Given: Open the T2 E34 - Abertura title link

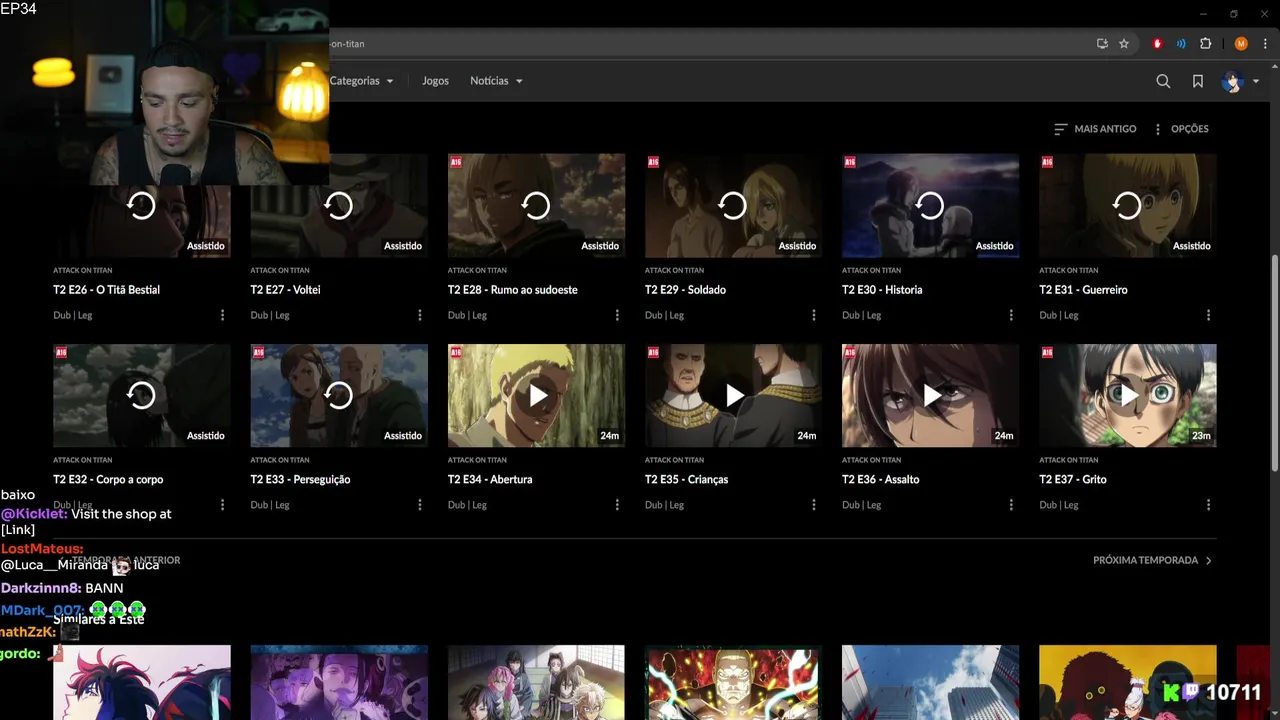Looking at the screenshot, I should [x=490, y=480].
